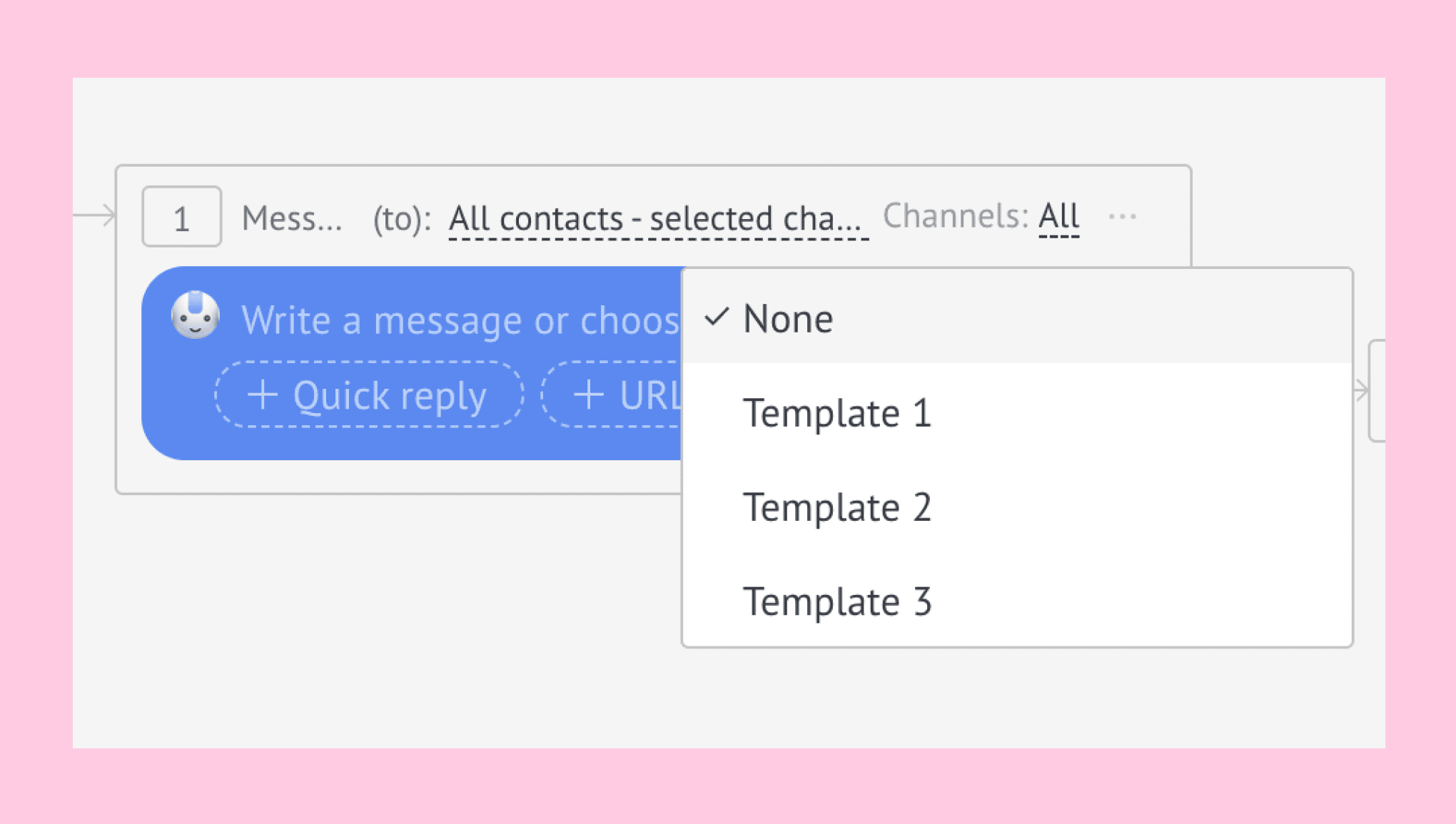Open the Channels All dropdown
The width and height of the screenshot is (1456, 824).
(1058, 217)
